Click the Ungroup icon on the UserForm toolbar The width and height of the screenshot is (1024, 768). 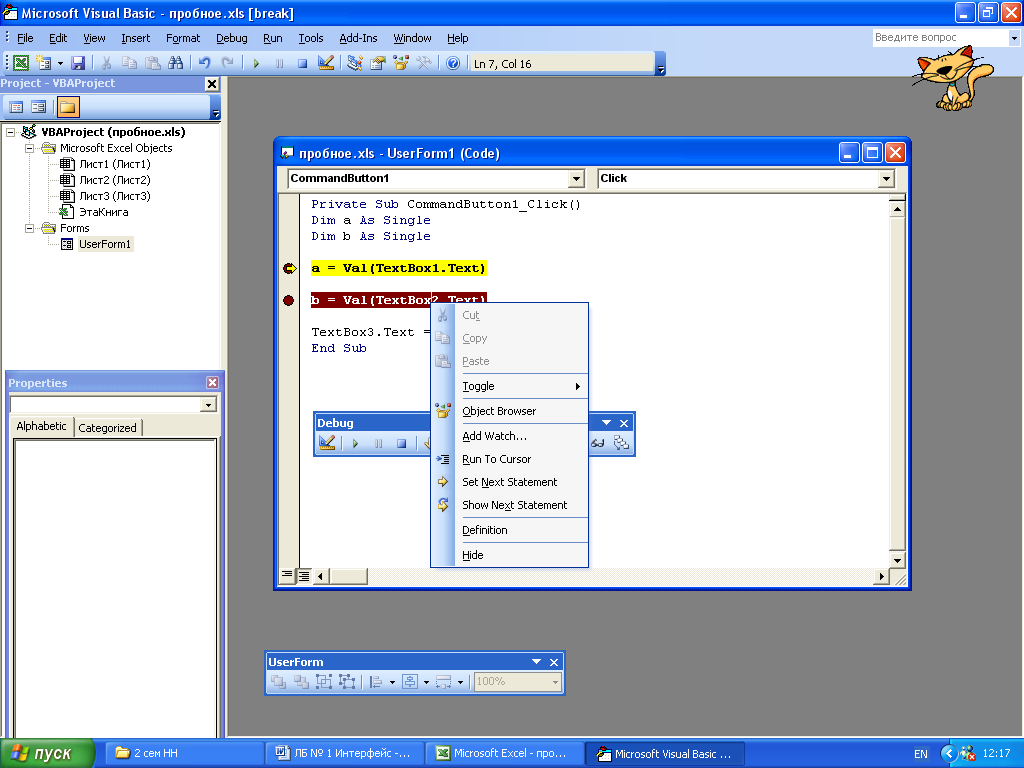347,682
